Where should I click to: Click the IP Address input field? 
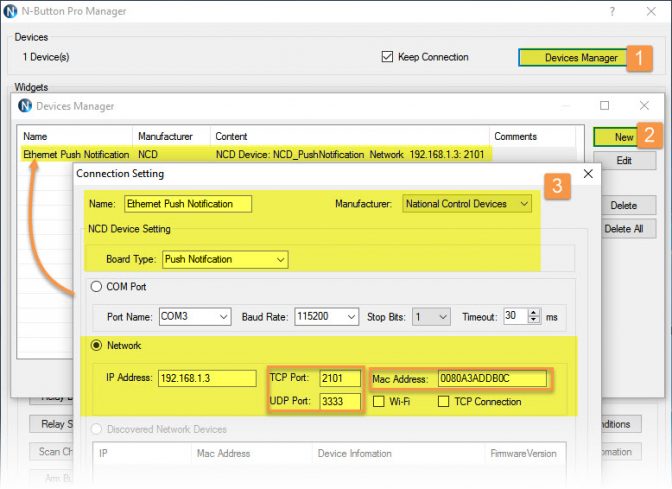[208, 379]
